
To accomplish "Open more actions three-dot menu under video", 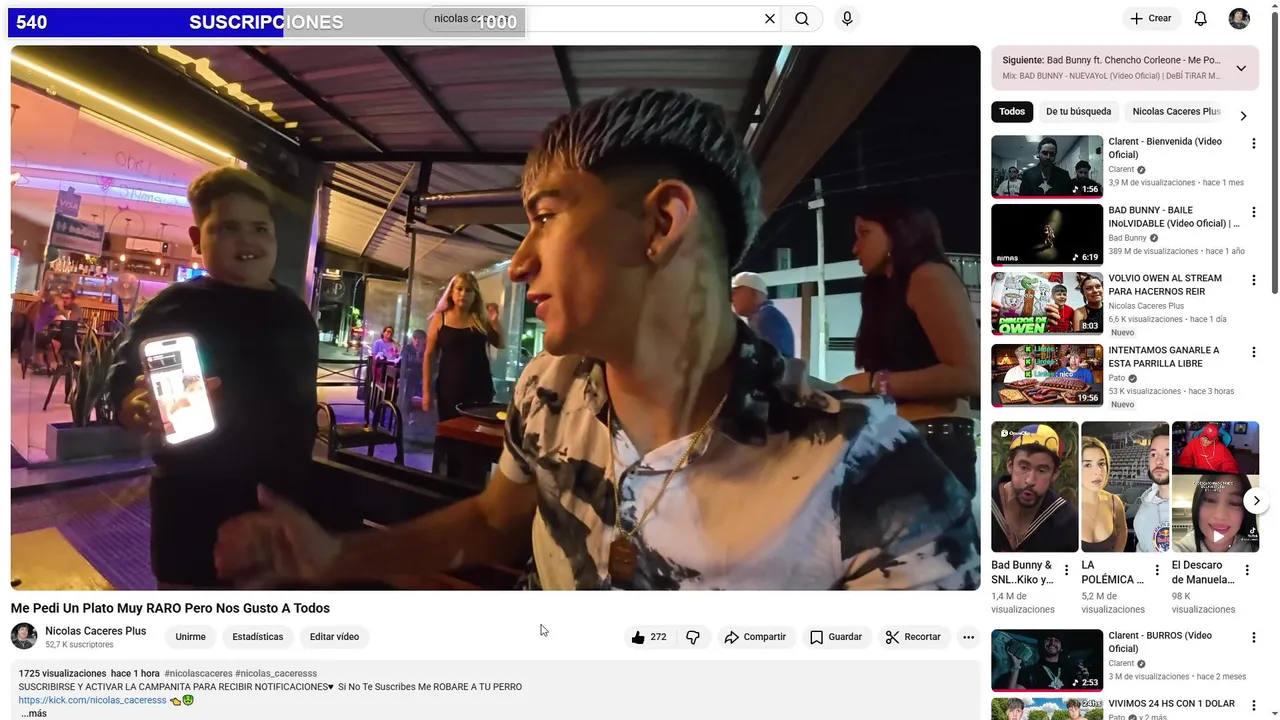I will pos(968,637).
